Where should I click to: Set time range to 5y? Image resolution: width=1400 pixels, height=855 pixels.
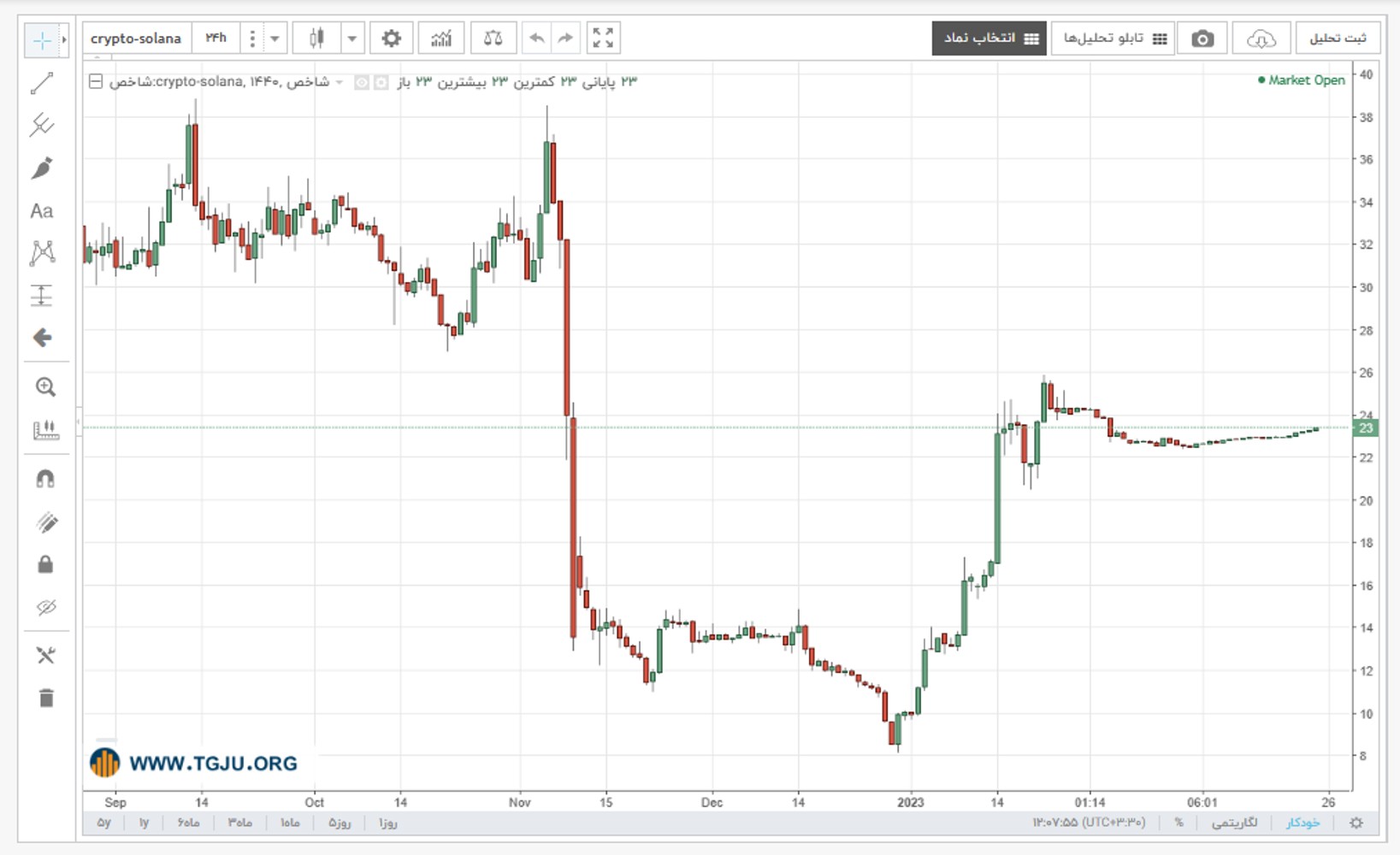pyautogui.click(x=103, y=823)
